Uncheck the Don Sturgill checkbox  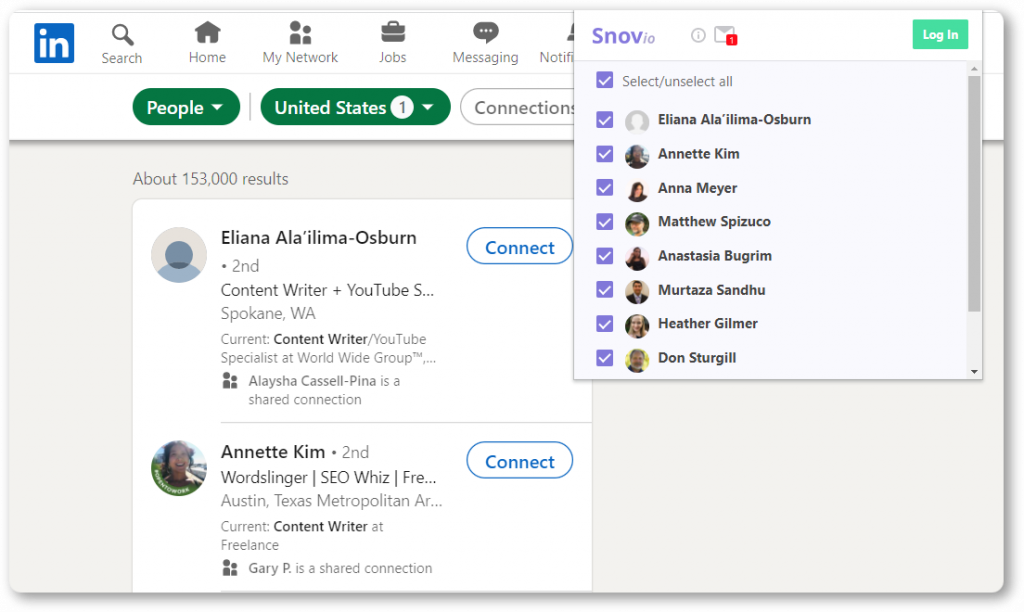click(x=605, y=358)
